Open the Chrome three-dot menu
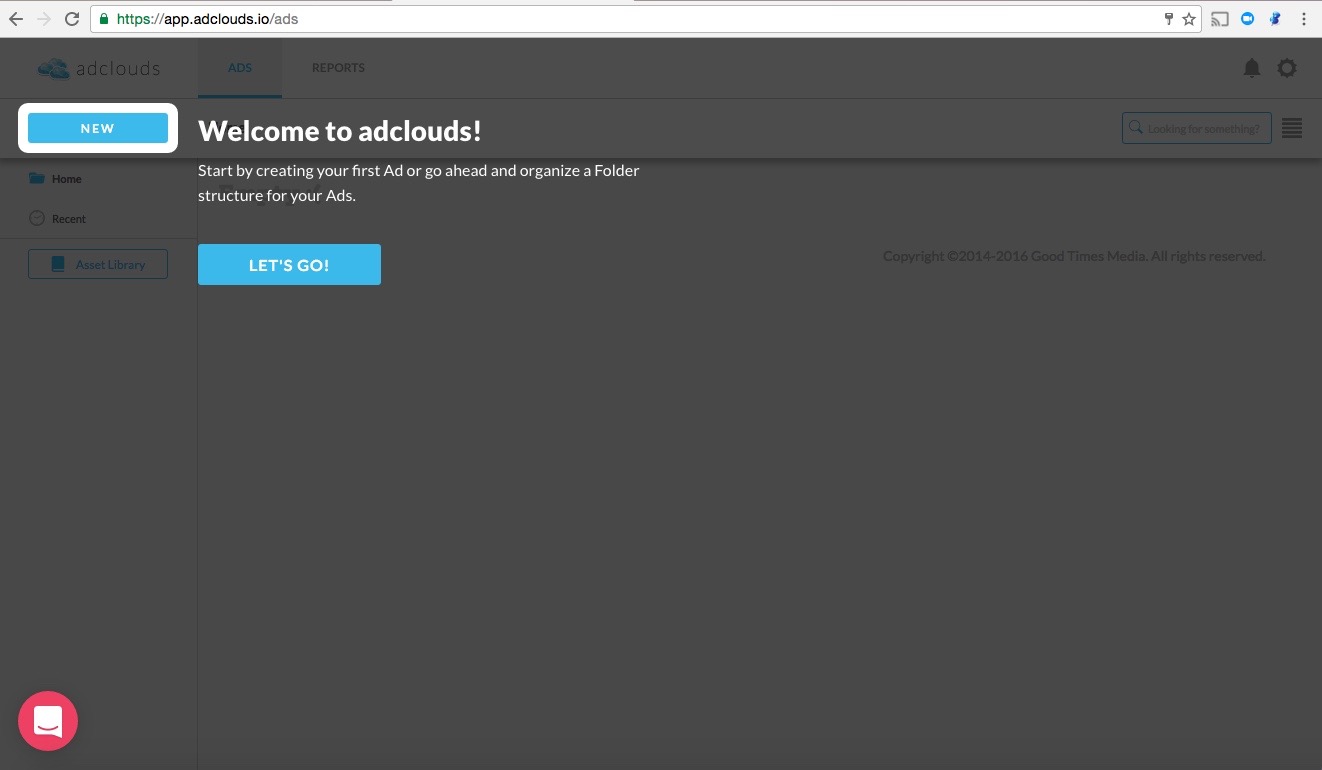1322x770 pixels. point(1304,19)
